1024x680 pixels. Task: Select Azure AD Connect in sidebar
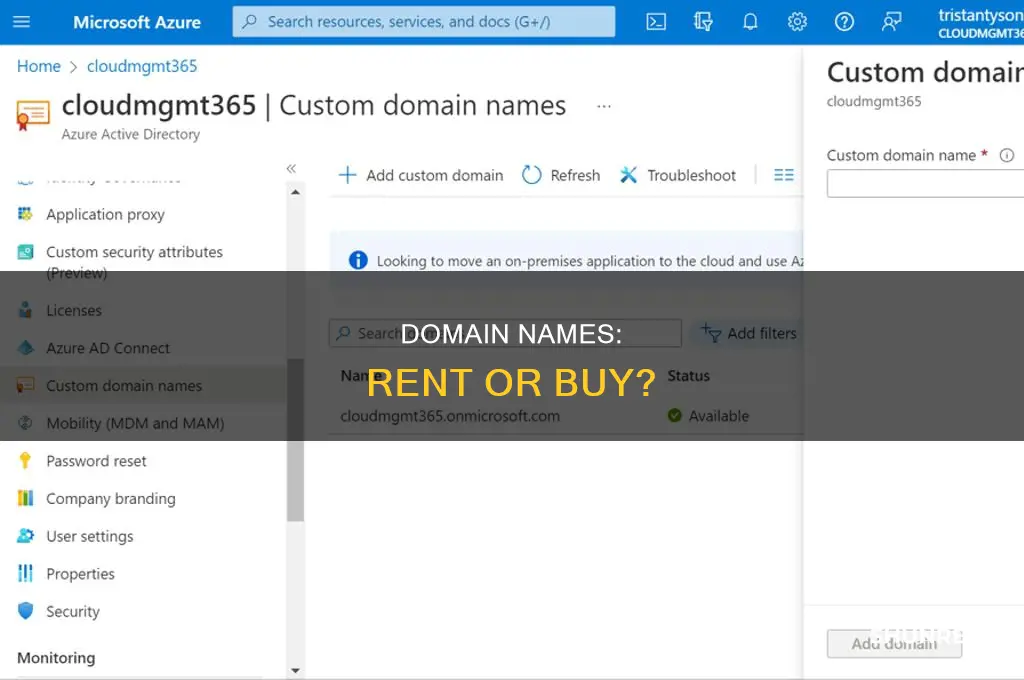(108, 348)
